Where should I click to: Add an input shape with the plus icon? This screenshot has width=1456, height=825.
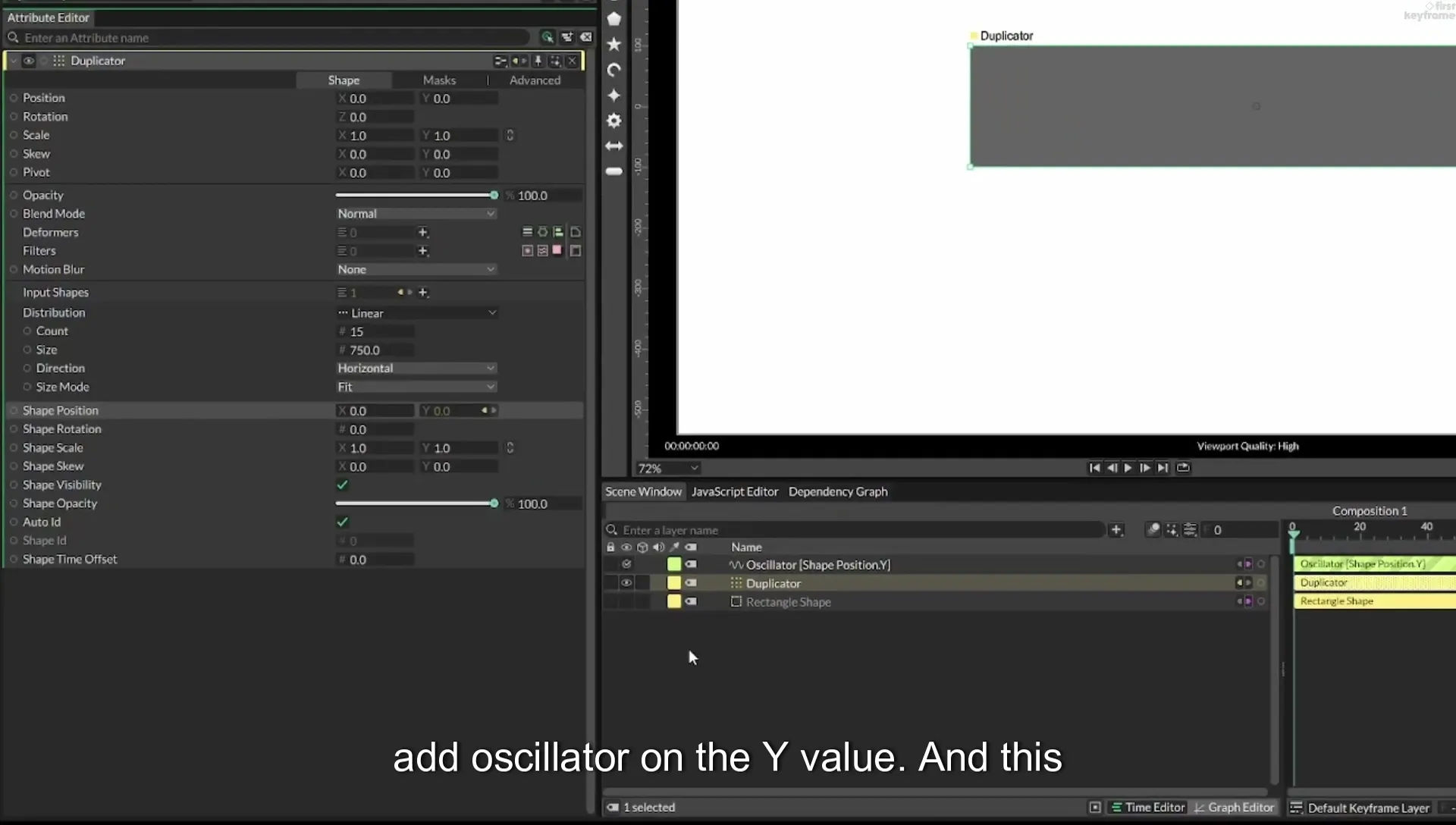click(423, 293)
